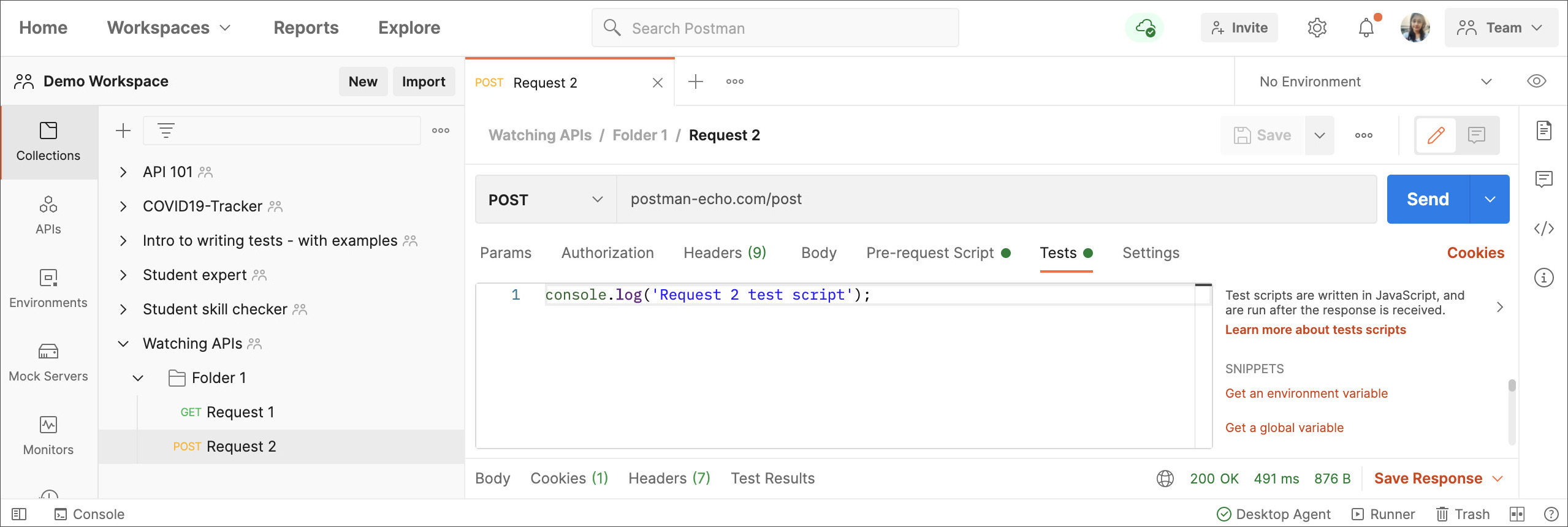Toggle two-pane view in status bar
This screenshot has width=1568, height=527.
tap(1517, 514)
